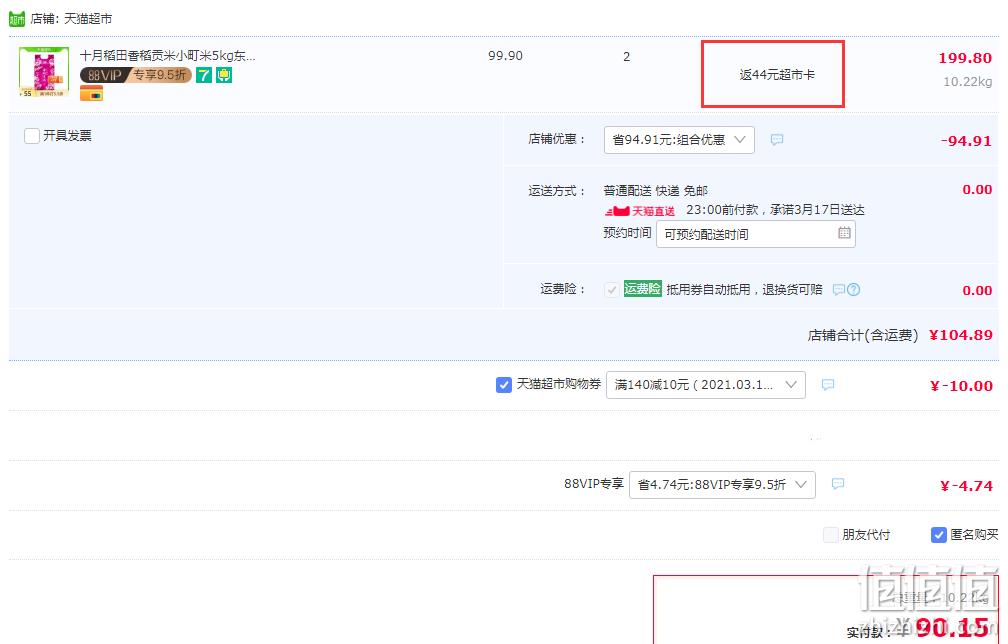
Task: Open the rice product thumbnail image
Action: click(44, 72)
